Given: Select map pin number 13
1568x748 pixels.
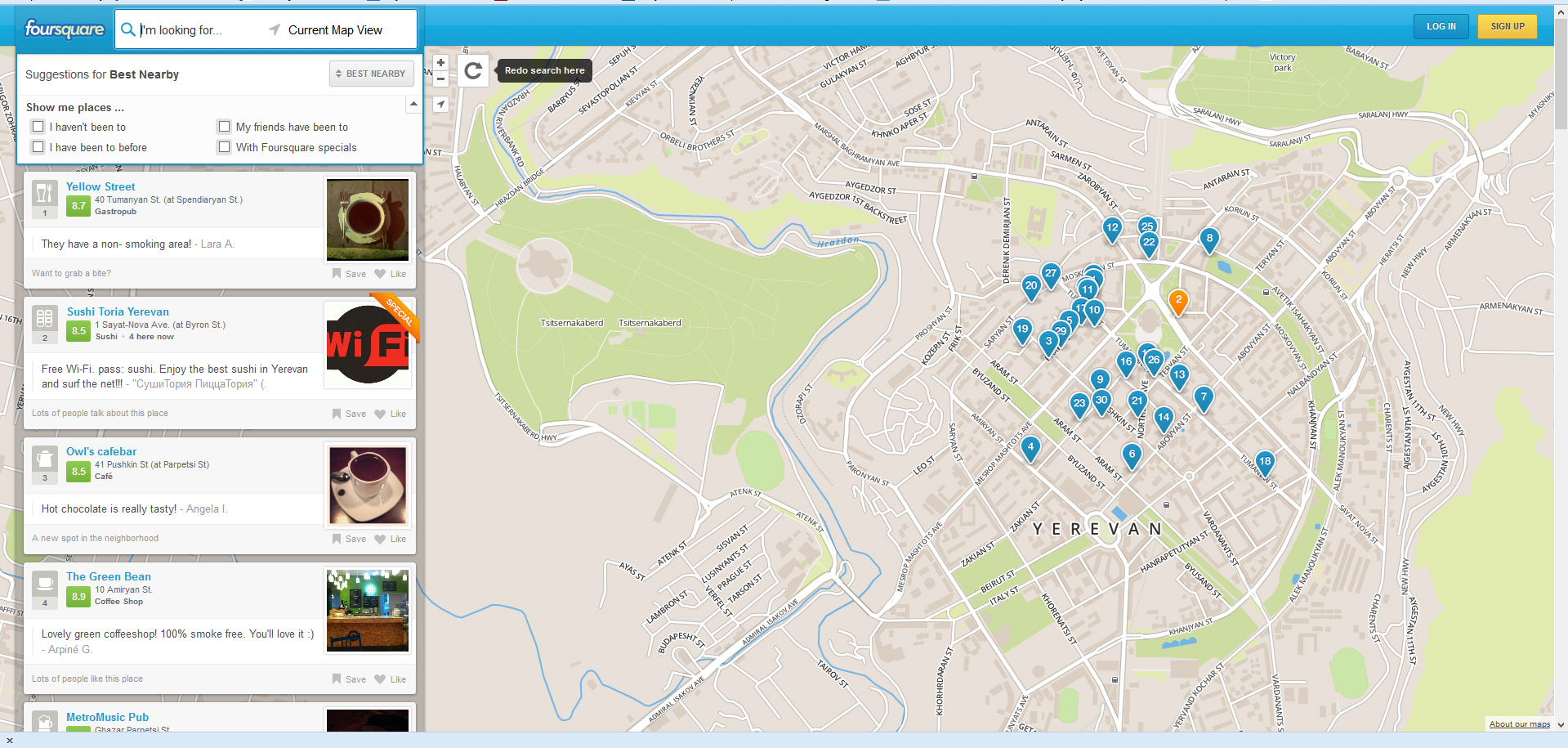Looking at the screenshot, I should (x=1178, y=376).
